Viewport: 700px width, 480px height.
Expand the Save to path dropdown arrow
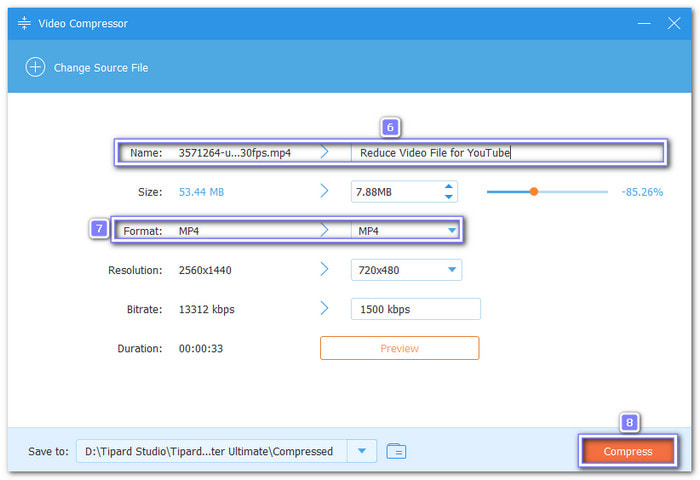tap(362, 451)
